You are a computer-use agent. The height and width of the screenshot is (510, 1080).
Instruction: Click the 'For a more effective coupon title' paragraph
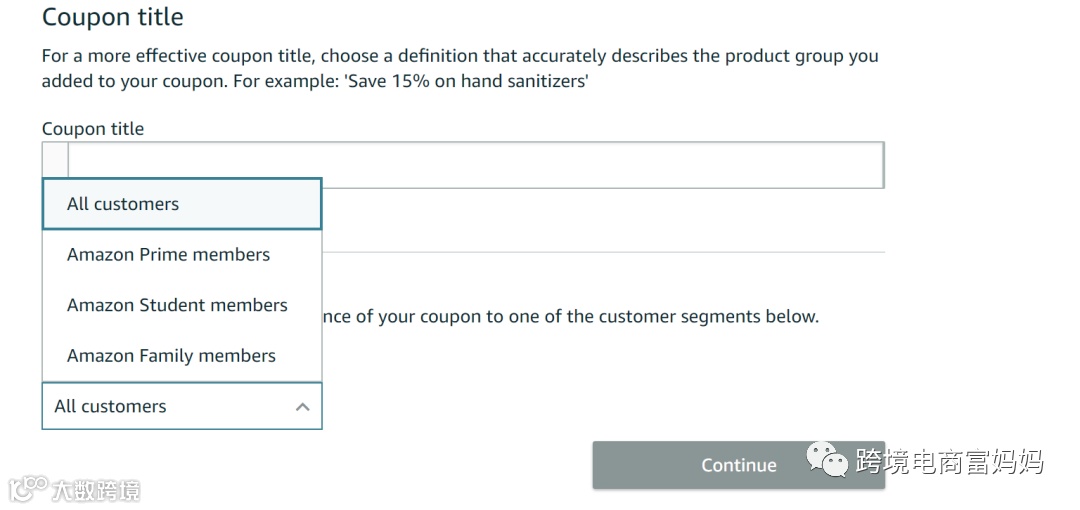coord(460,57)
